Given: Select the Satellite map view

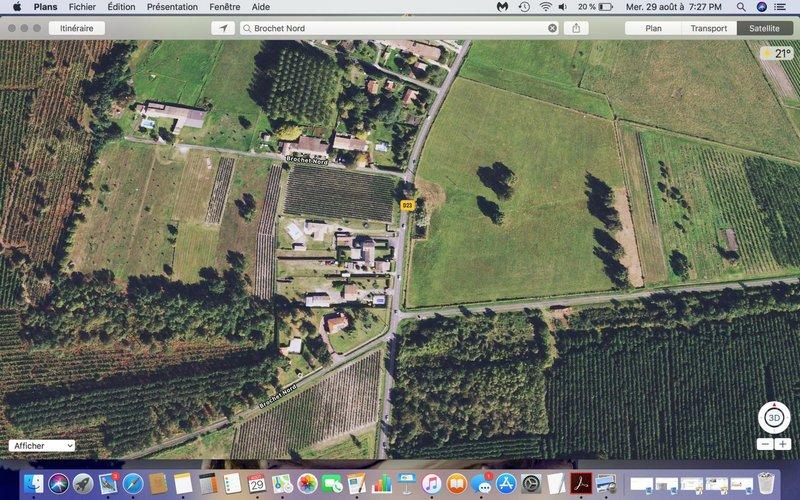Looking at the screenshot, I should point(764,28).
